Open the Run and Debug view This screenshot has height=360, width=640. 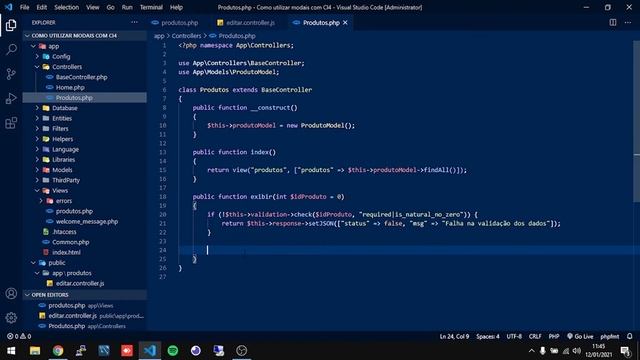pos(11,98)
